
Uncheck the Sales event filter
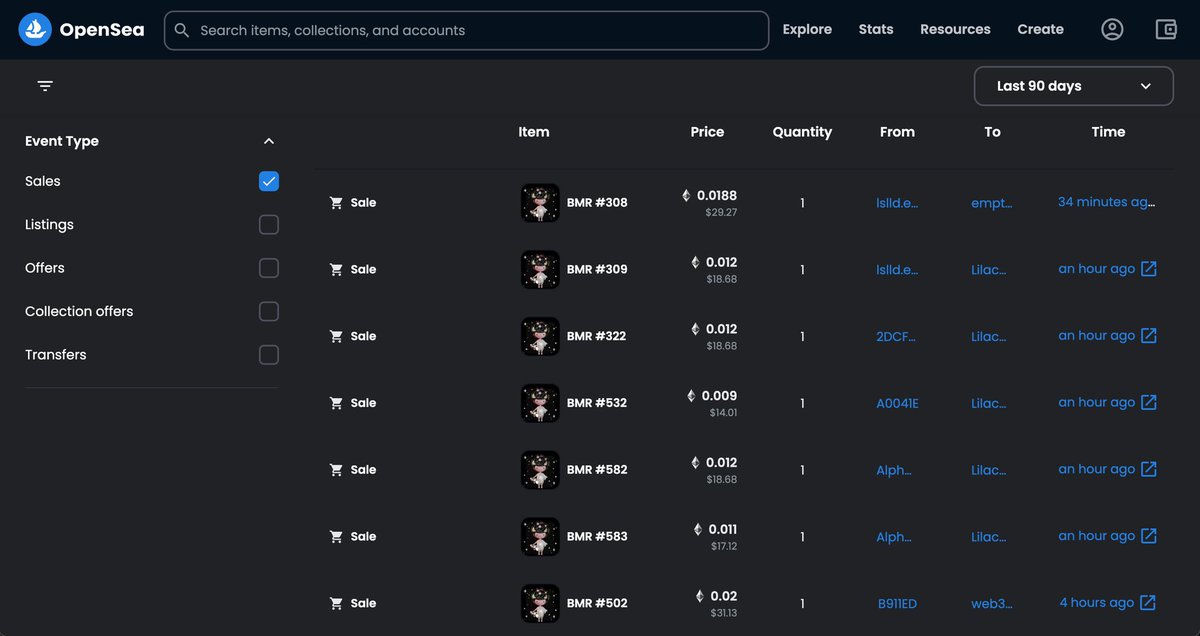tap(268, 181)
